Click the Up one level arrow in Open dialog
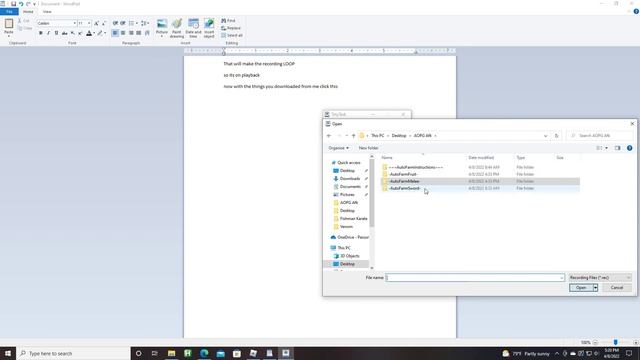The width and height of the screenshot is (640, 360). tap(353, 136)
